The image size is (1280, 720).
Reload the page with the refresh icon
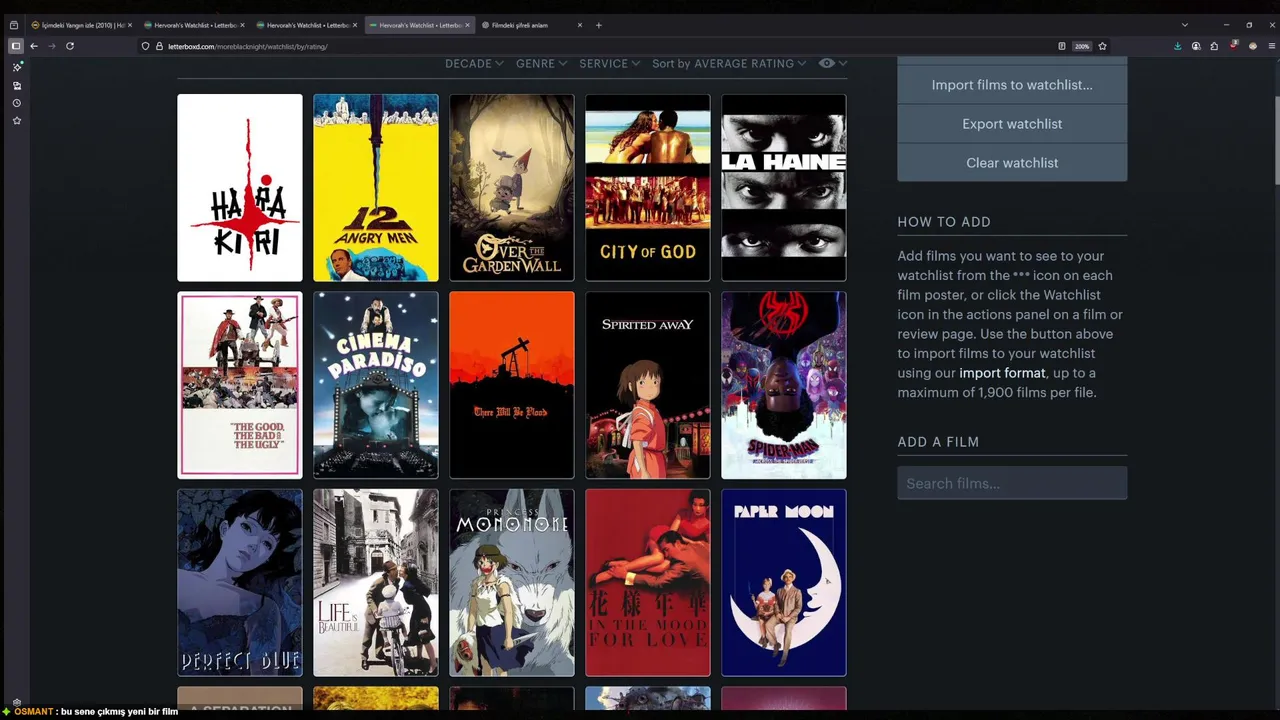[70, 46]
